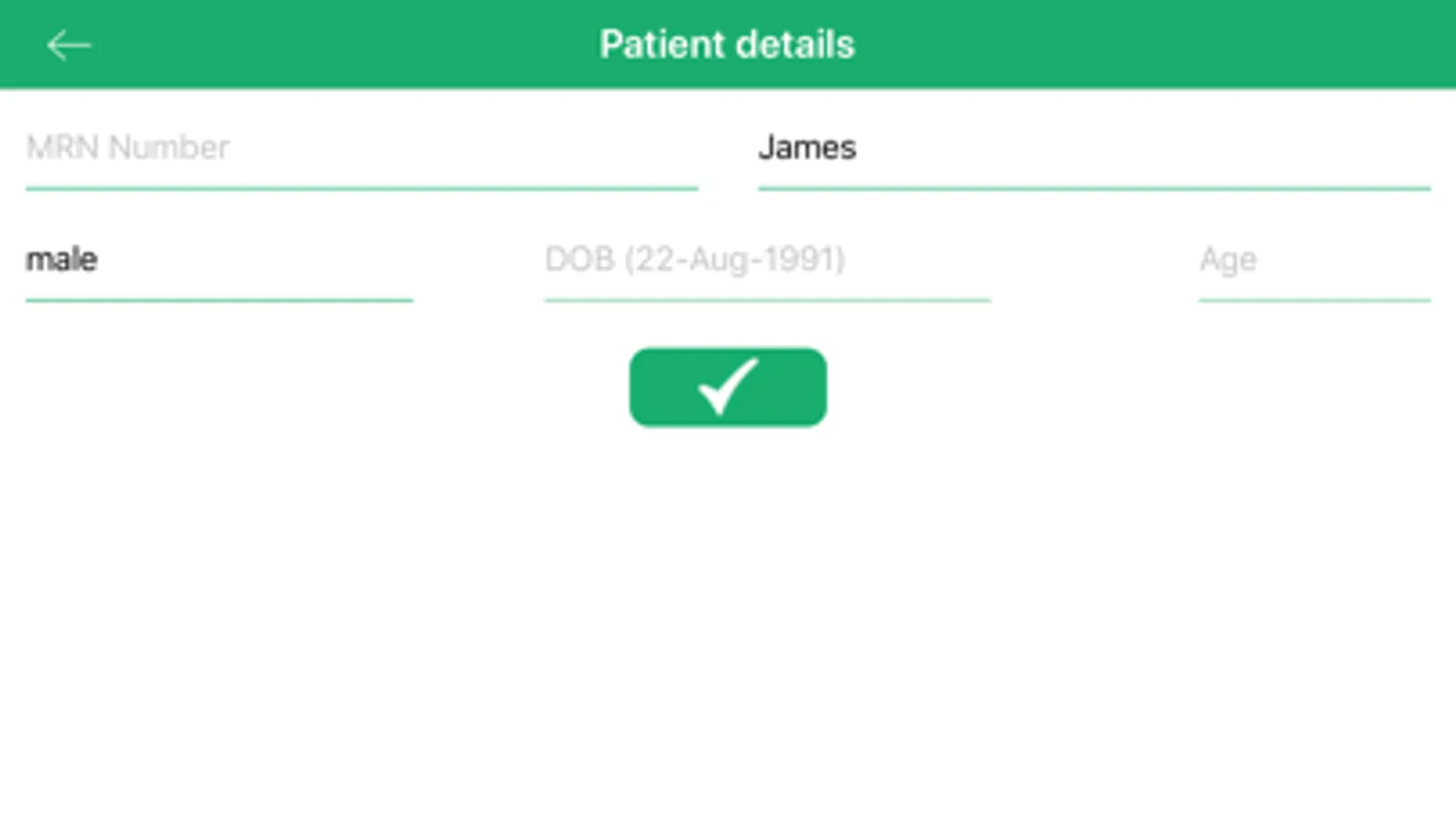Viewport: 1456px width, 820px height.
Task: Click the underline beneath the DOB field
Action: [767, 300]
